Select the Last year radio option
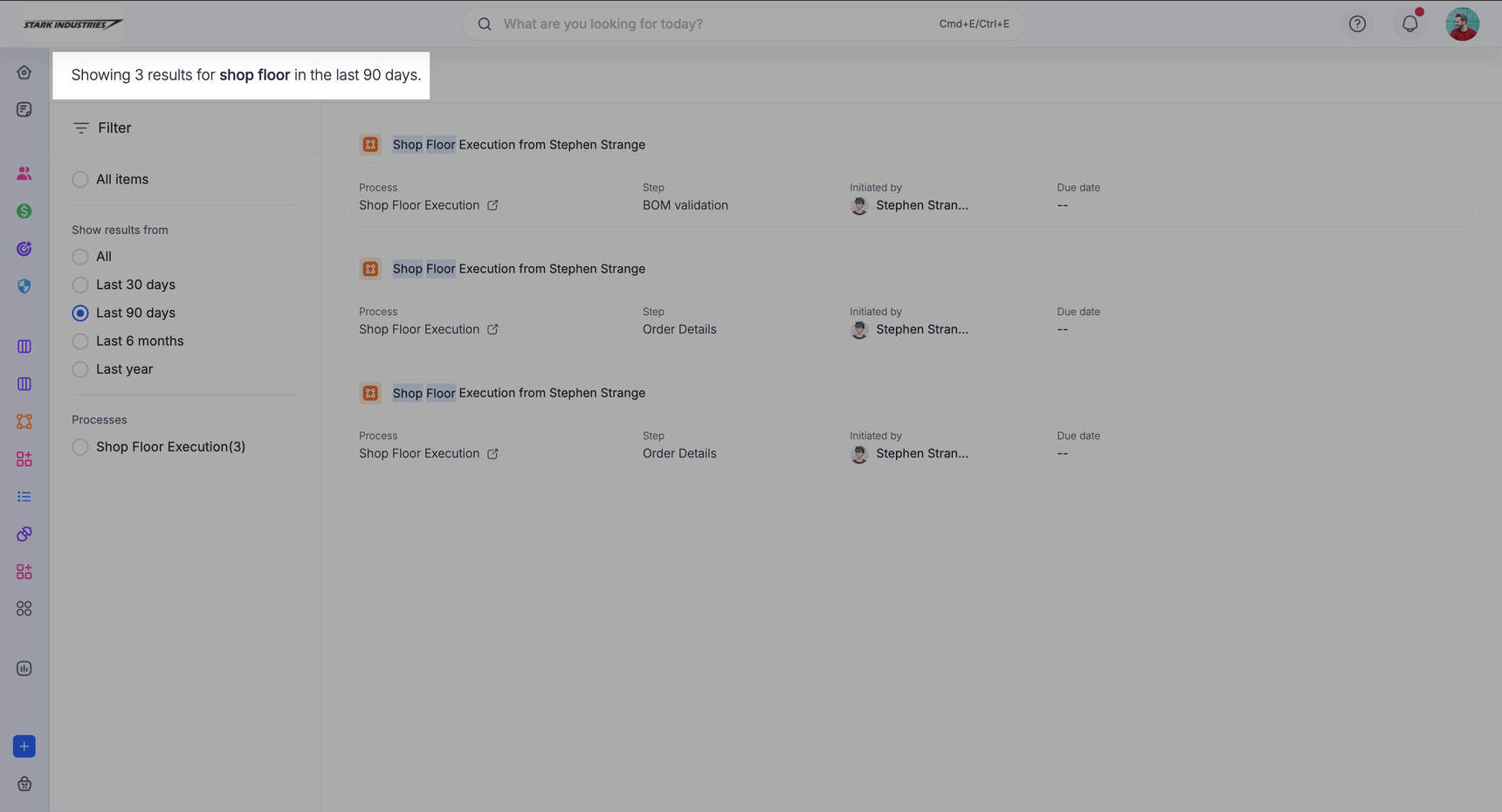The height and width of the screenshot is (812, 1502). click(80, 369)
